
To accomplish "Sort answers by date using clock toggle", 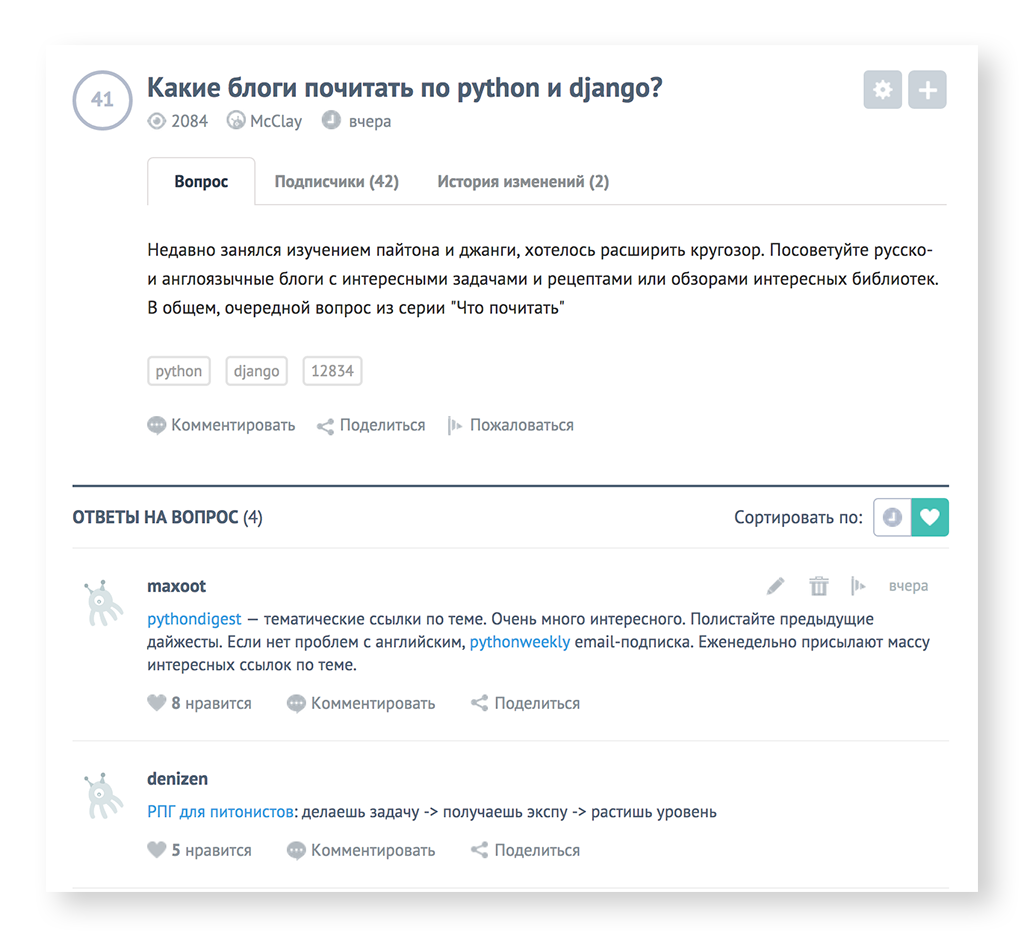I will point(892,518).
